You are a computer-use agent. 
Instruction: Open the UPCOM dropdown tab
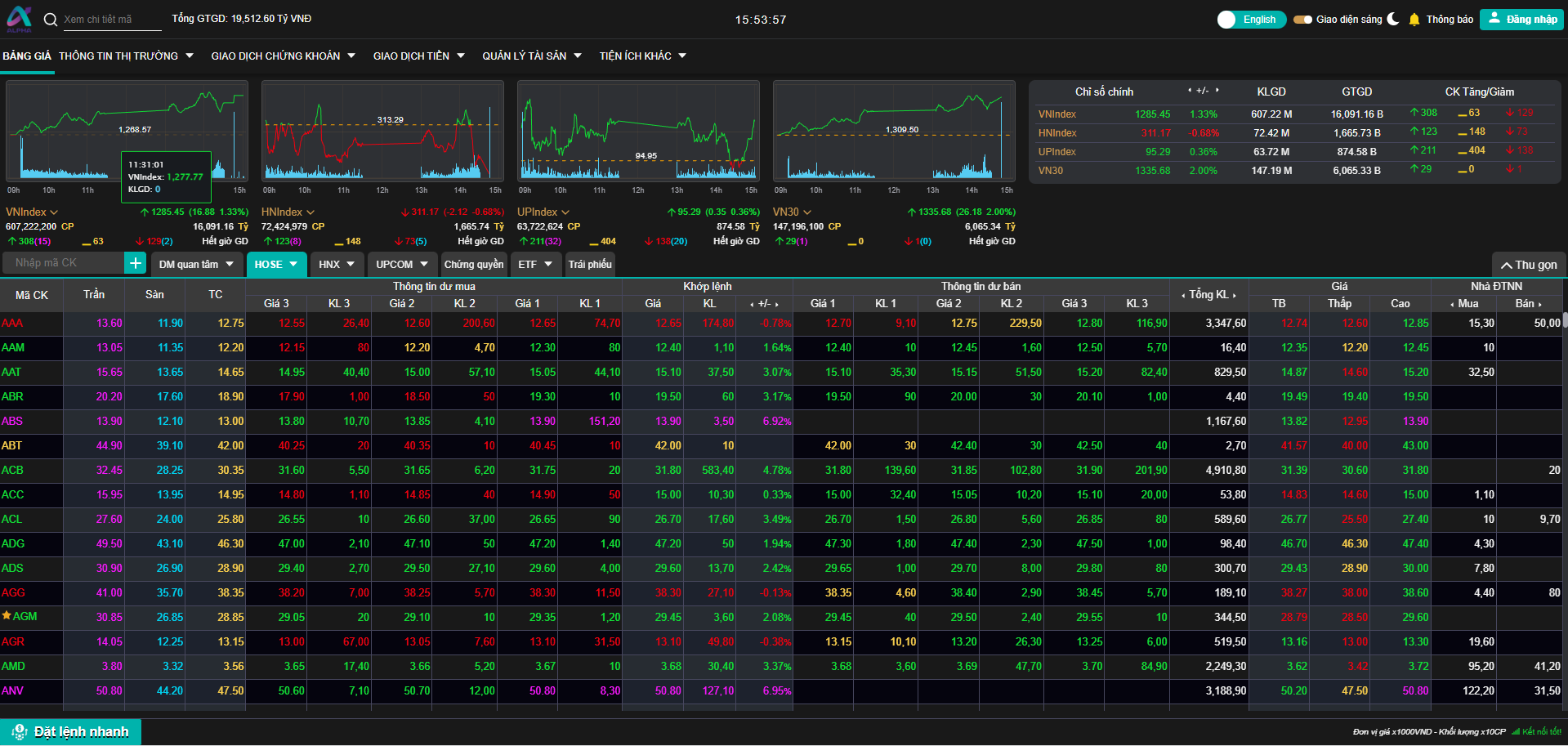[402, 265]
